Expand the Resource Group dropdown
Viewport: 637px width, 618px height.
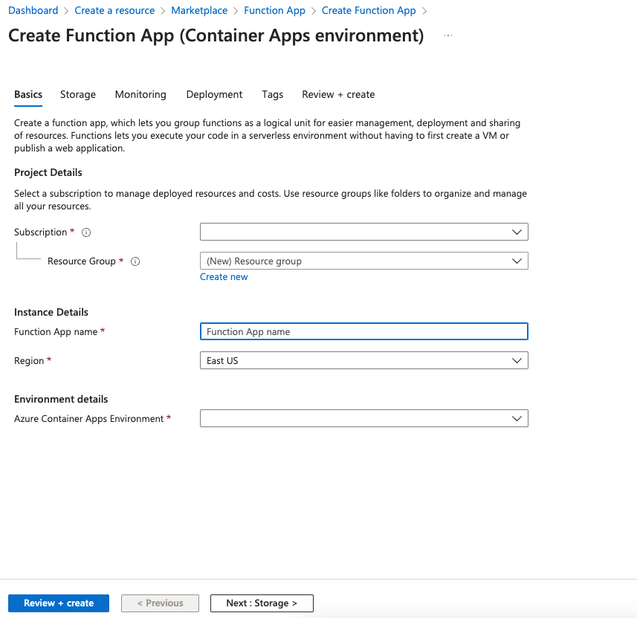tap(364, 261)
